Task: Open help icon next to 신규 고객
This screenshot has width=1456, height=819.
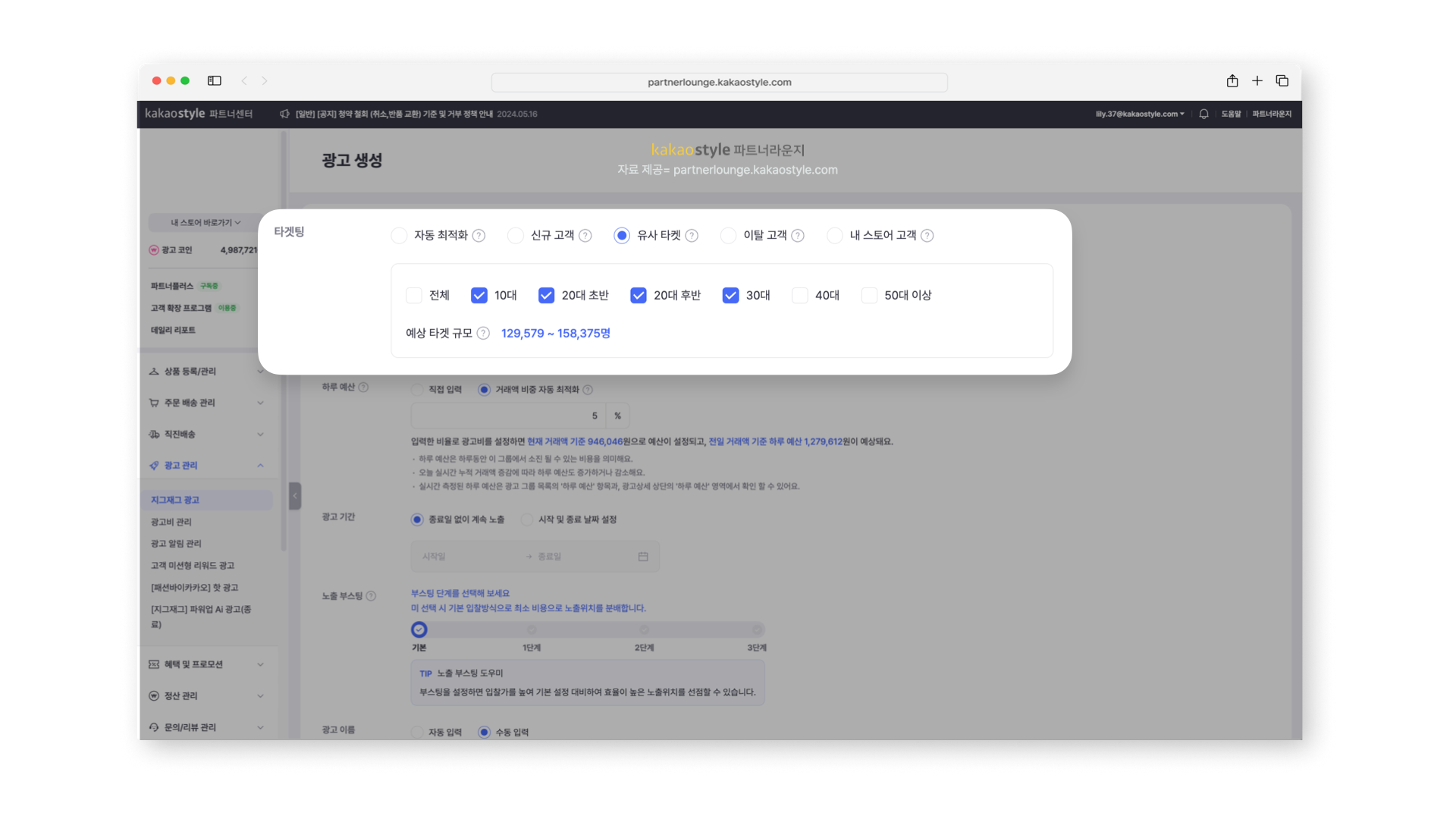Action: coord(585,236)
